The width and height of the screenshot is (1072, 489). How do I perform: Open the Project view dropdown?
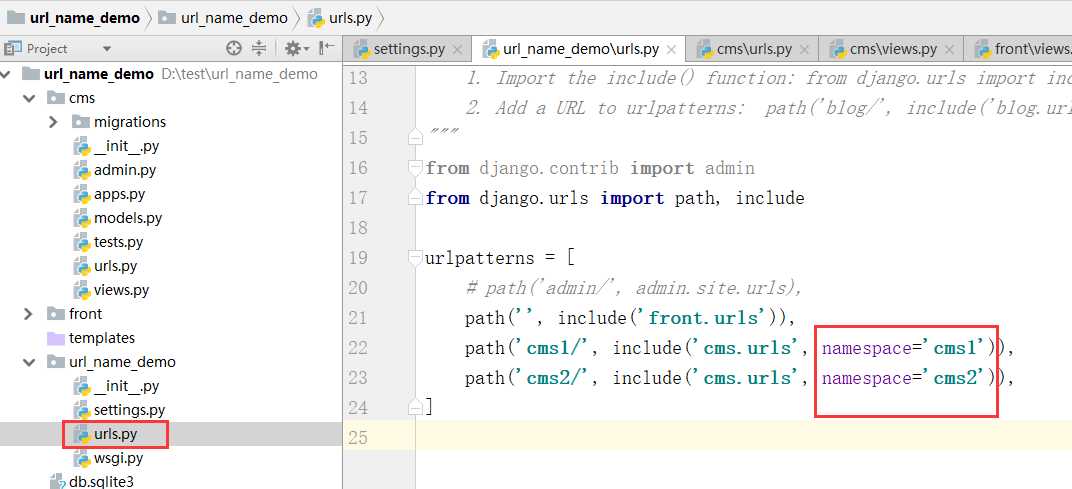click(x=106, y=49)
